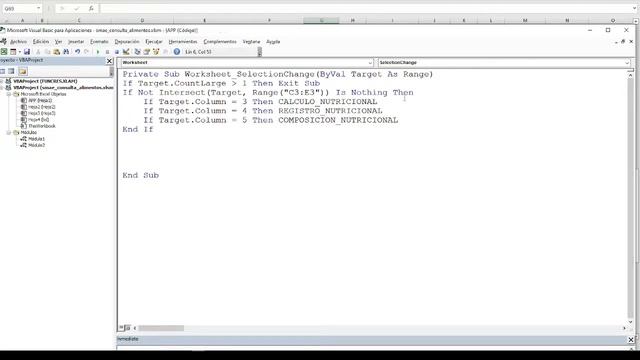640x360 pixels.
Task: Open the Project Explorer toolbar icon
Action: 137,52
